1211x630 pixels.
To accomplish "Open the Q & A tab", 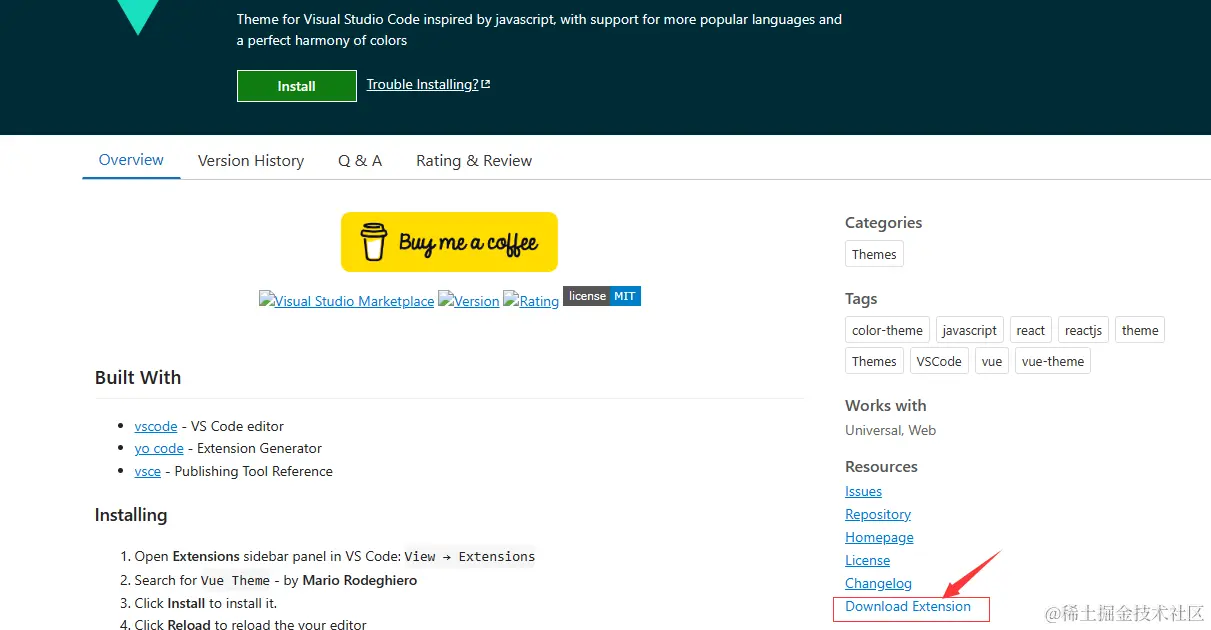I will click(x=360, y=161).
